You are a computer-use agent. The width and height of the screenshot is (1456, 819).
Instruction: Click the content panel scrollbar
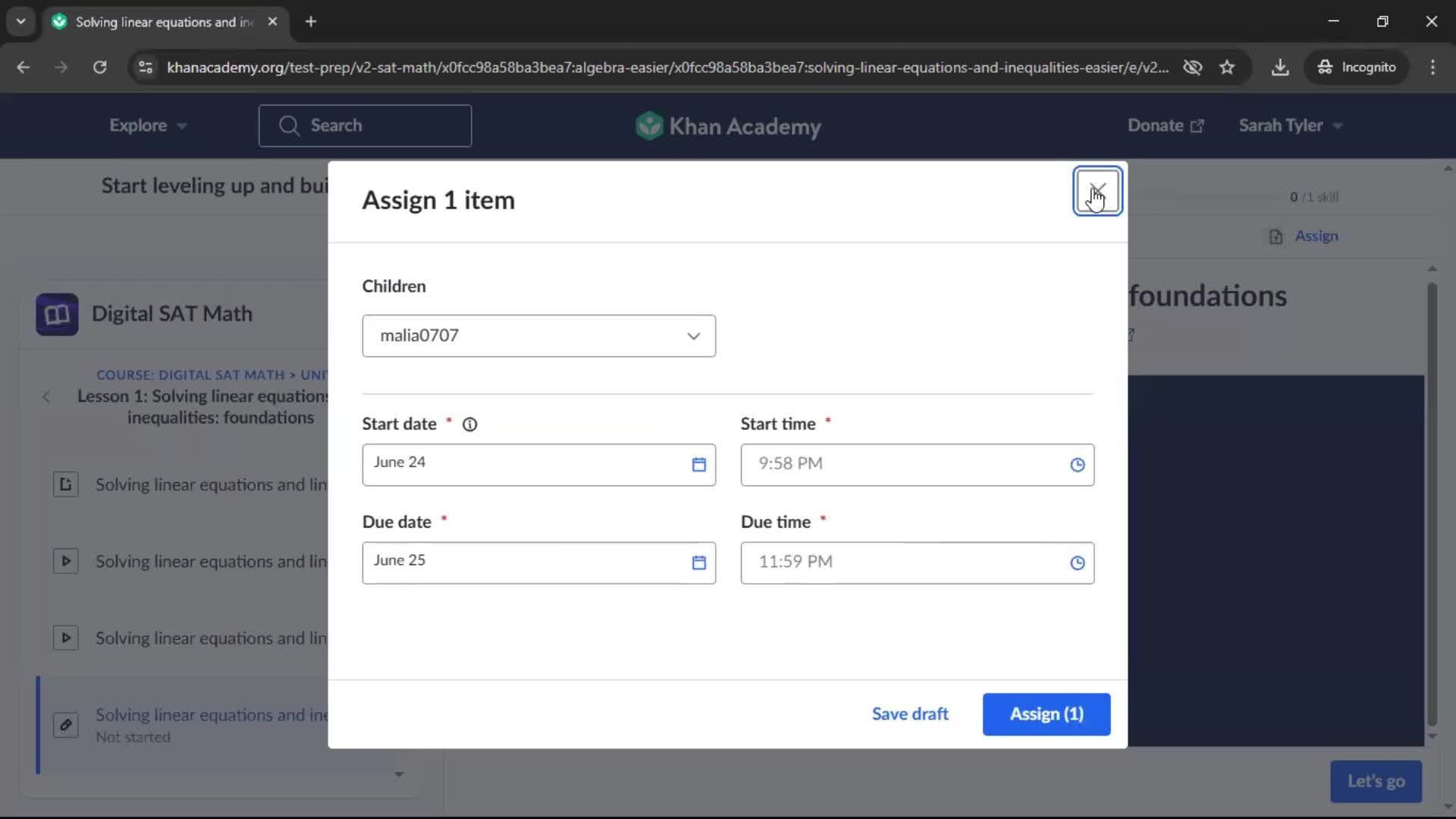click(1432, 504)
